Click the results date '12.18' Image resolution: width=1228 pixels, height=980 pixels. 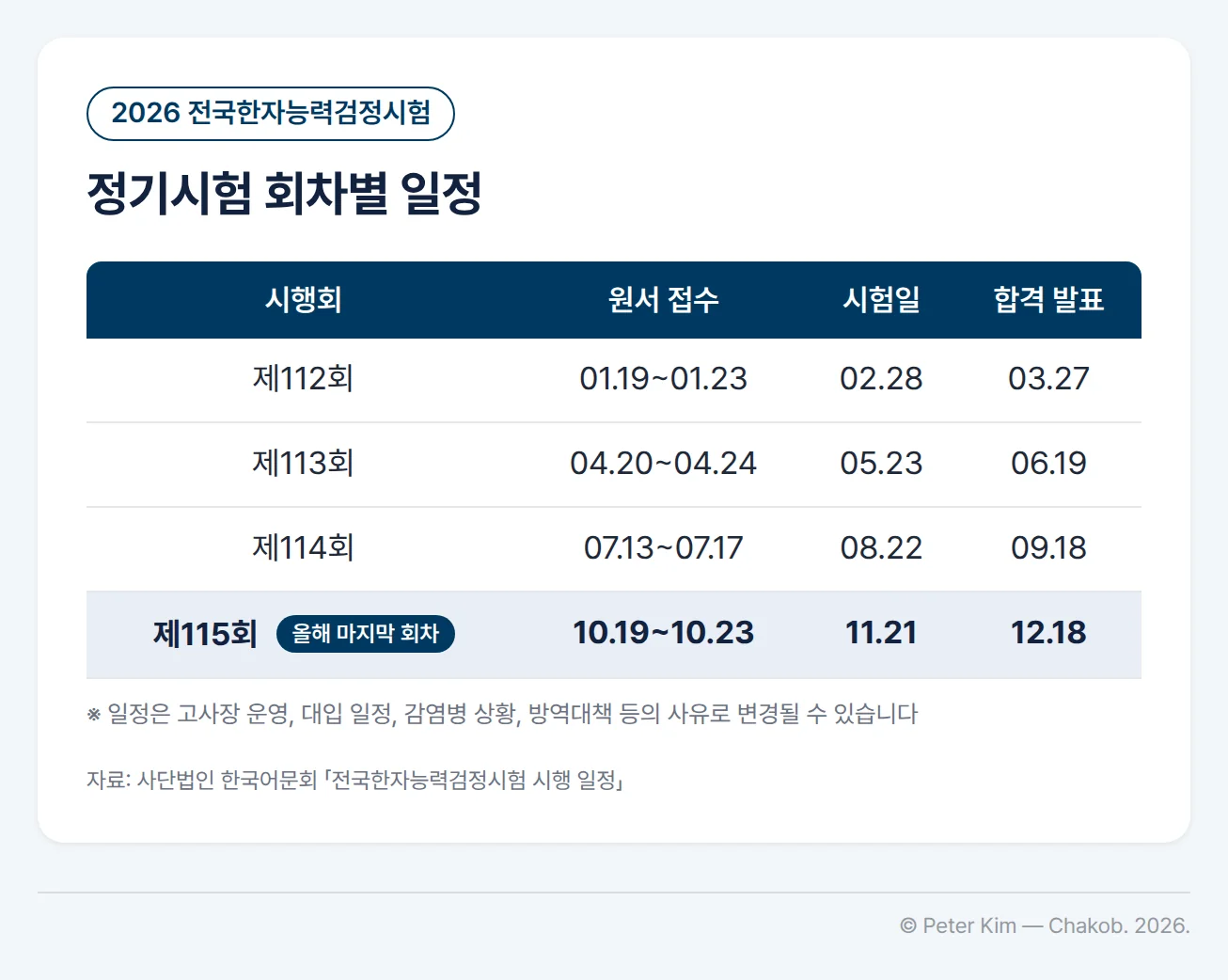tap(1048, 633)
